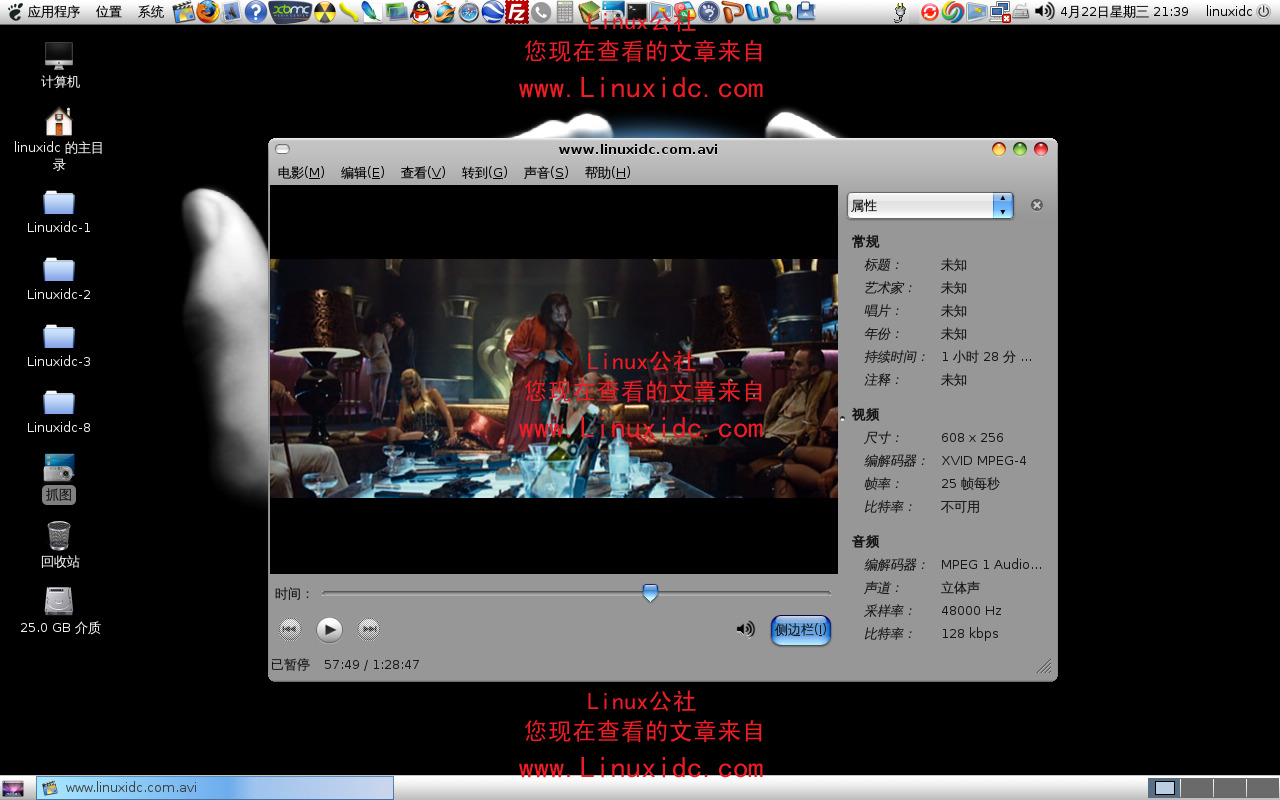The image size is (1280, 800).
Task: Close the properties sidebar with the ⊗ button
Action: 1036,205
